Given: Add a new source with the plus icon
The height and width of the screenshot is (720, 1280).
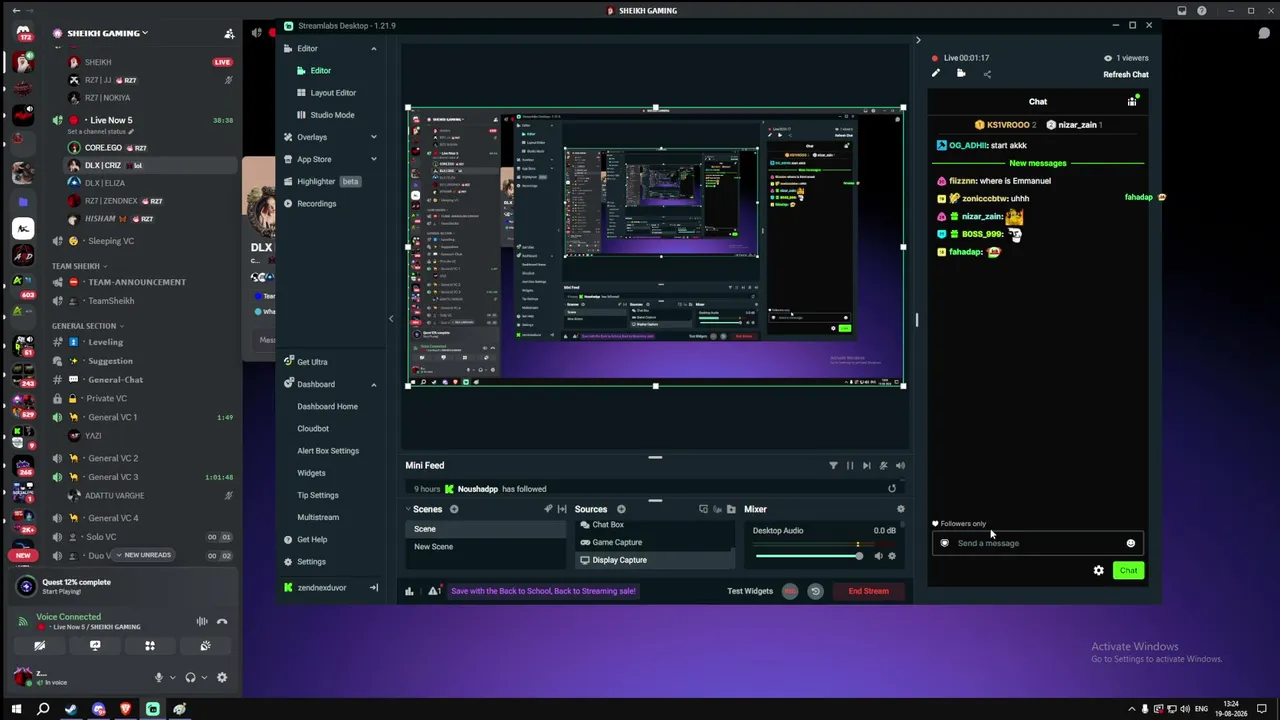Looking at the screenshot, I should 621,509.
